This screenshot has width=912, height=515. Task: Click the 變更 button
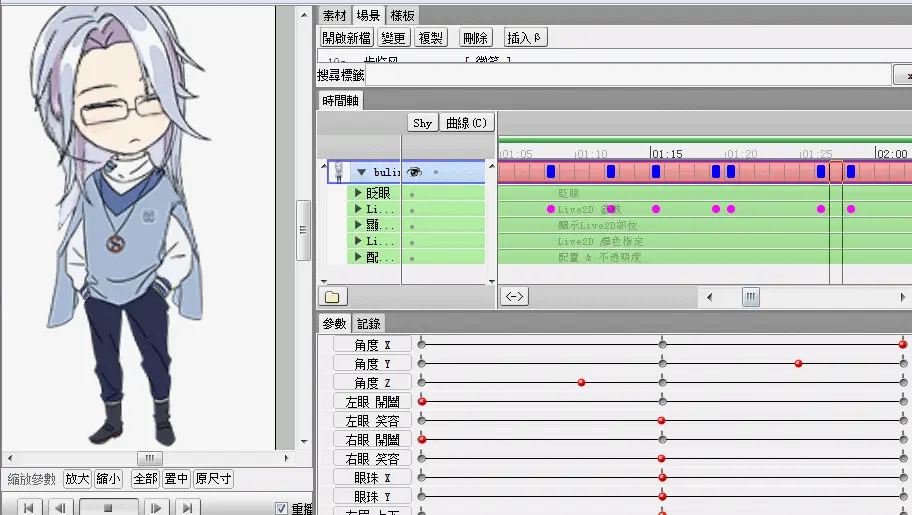tap(394, 38)
